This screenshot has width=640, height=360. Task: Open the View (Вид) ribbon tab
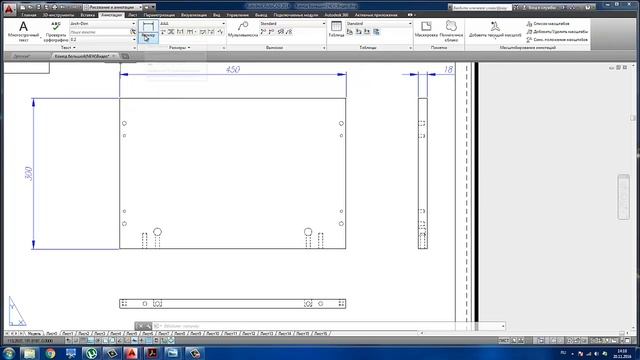pyautogui.click(x=217, y=15)
